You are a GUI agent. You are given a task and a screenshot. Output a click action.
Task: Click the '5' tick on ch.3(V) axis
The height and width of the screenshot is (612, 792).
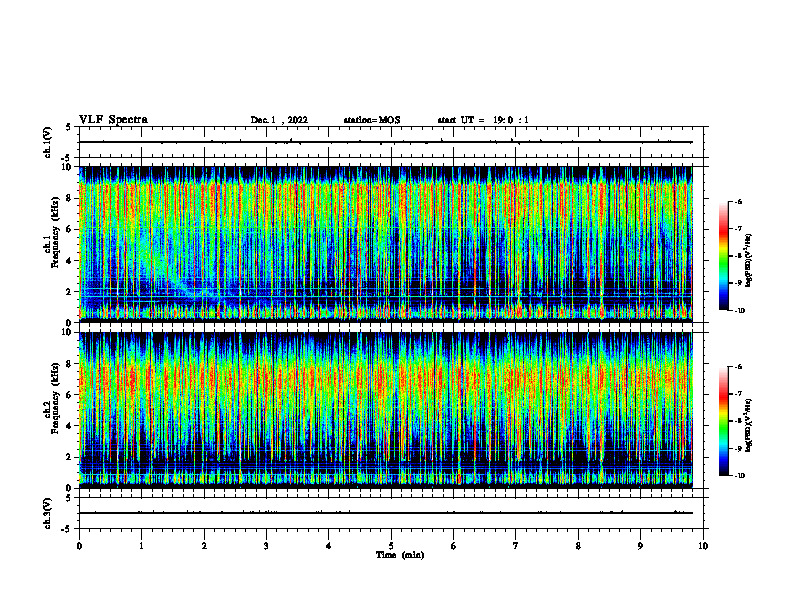pyautogui.click(x=69, y=498)
